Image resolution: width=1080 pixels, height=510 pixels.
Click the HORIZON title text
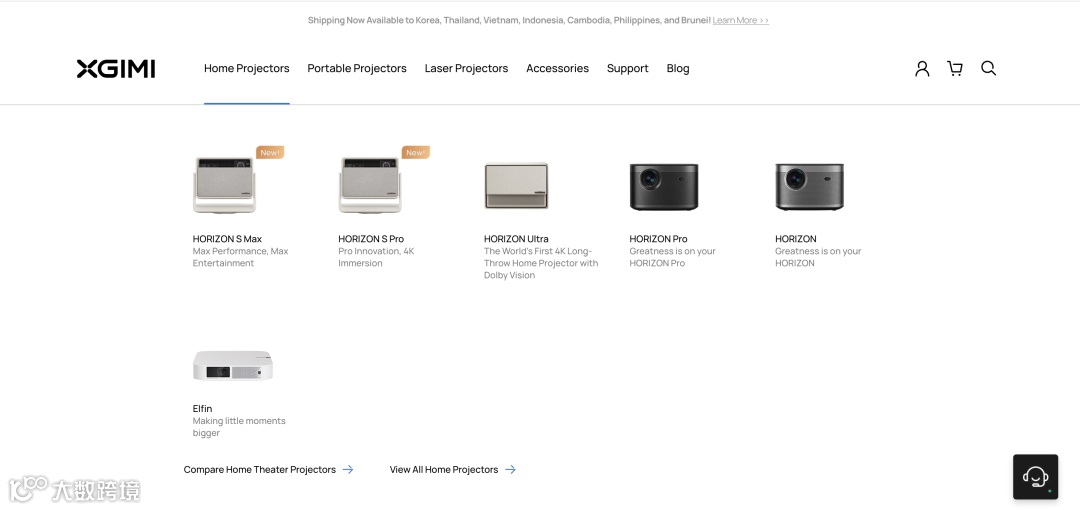(796, 239)
